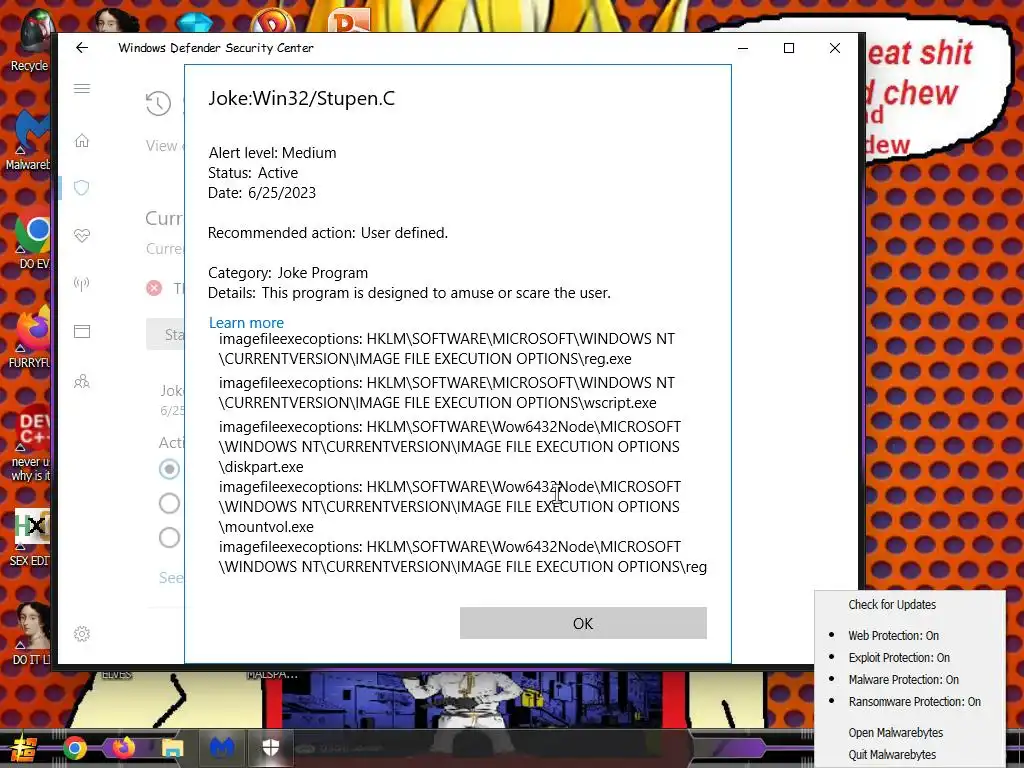
Task: Open Dev C++ desktop shortcut
Action: pyautogui.click(x=31, y=444)
